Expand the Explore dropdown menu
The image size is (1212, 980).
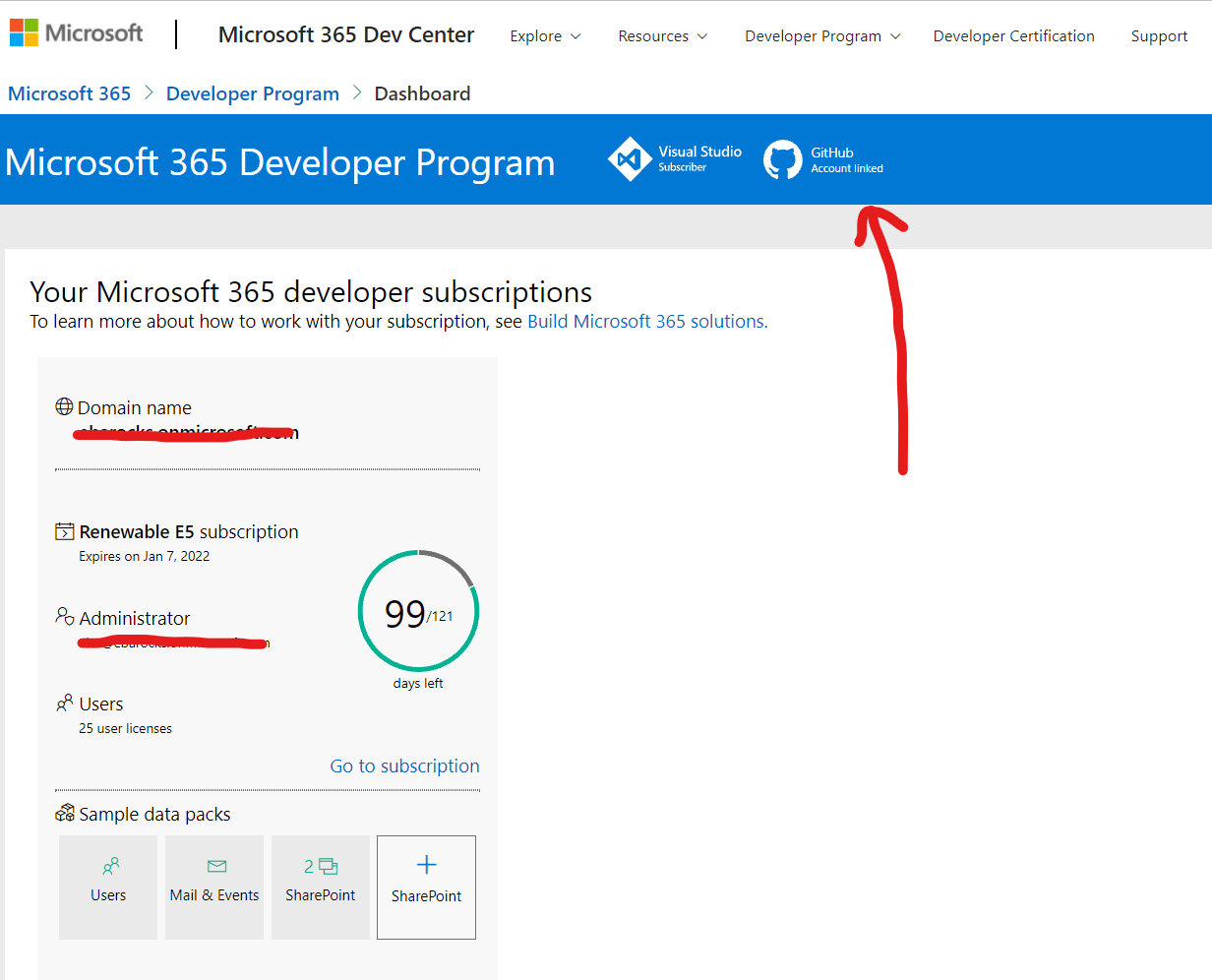(545, 36)
